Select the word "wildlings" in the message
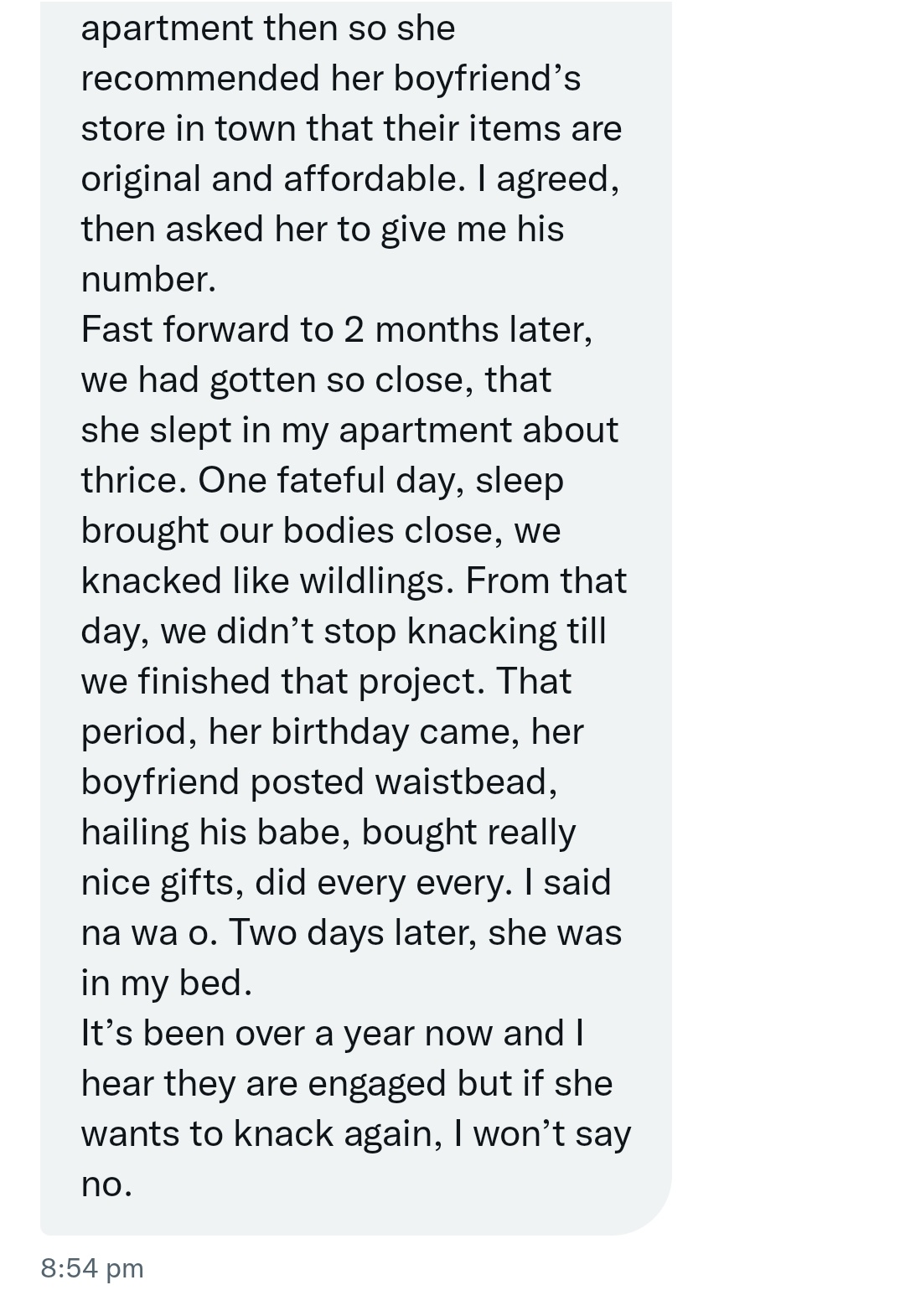This screenshot has height=1316, width=905. [x=375, y=581]
